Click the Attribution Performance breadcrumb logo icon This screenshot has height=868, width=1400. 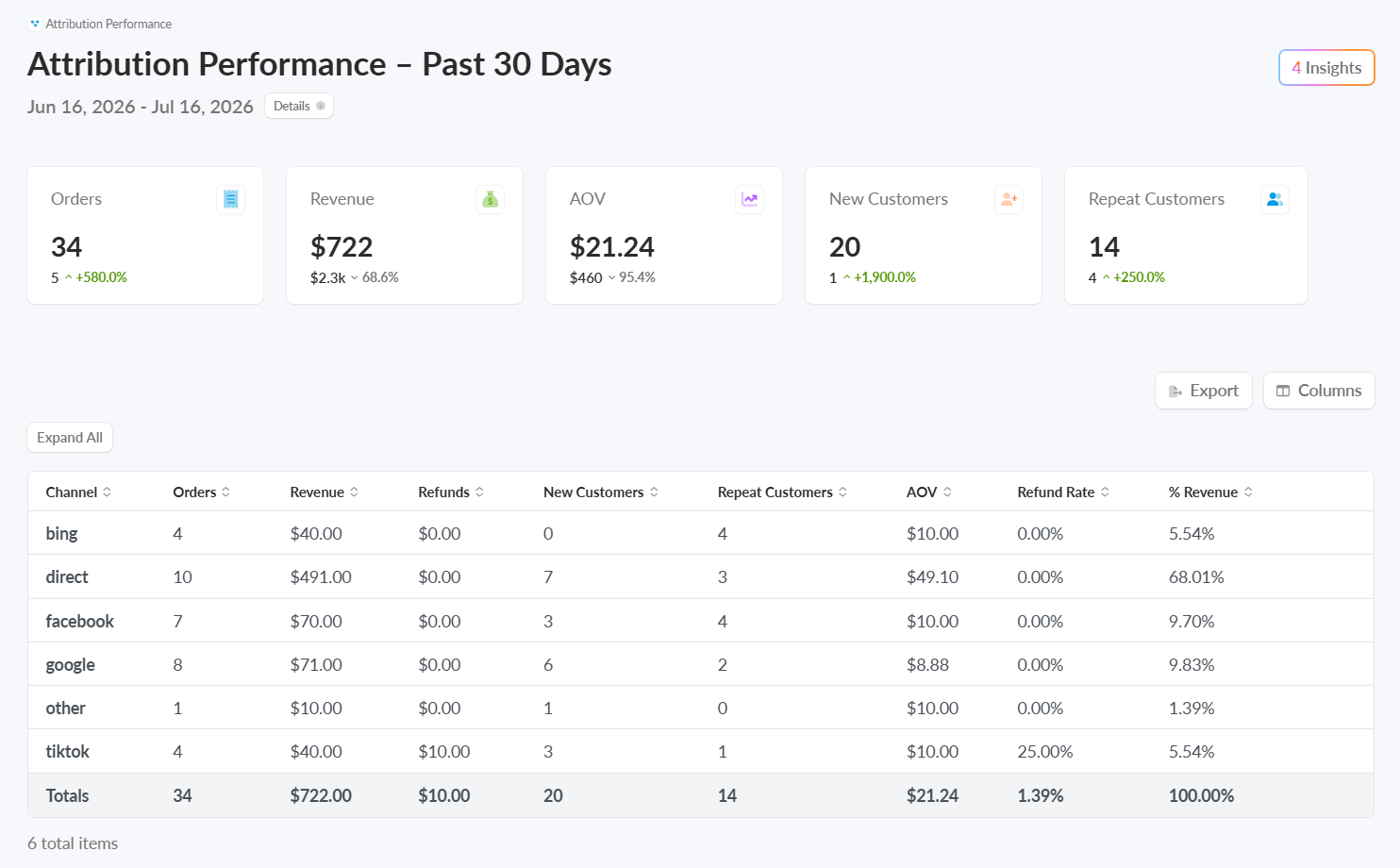(35, 24)
